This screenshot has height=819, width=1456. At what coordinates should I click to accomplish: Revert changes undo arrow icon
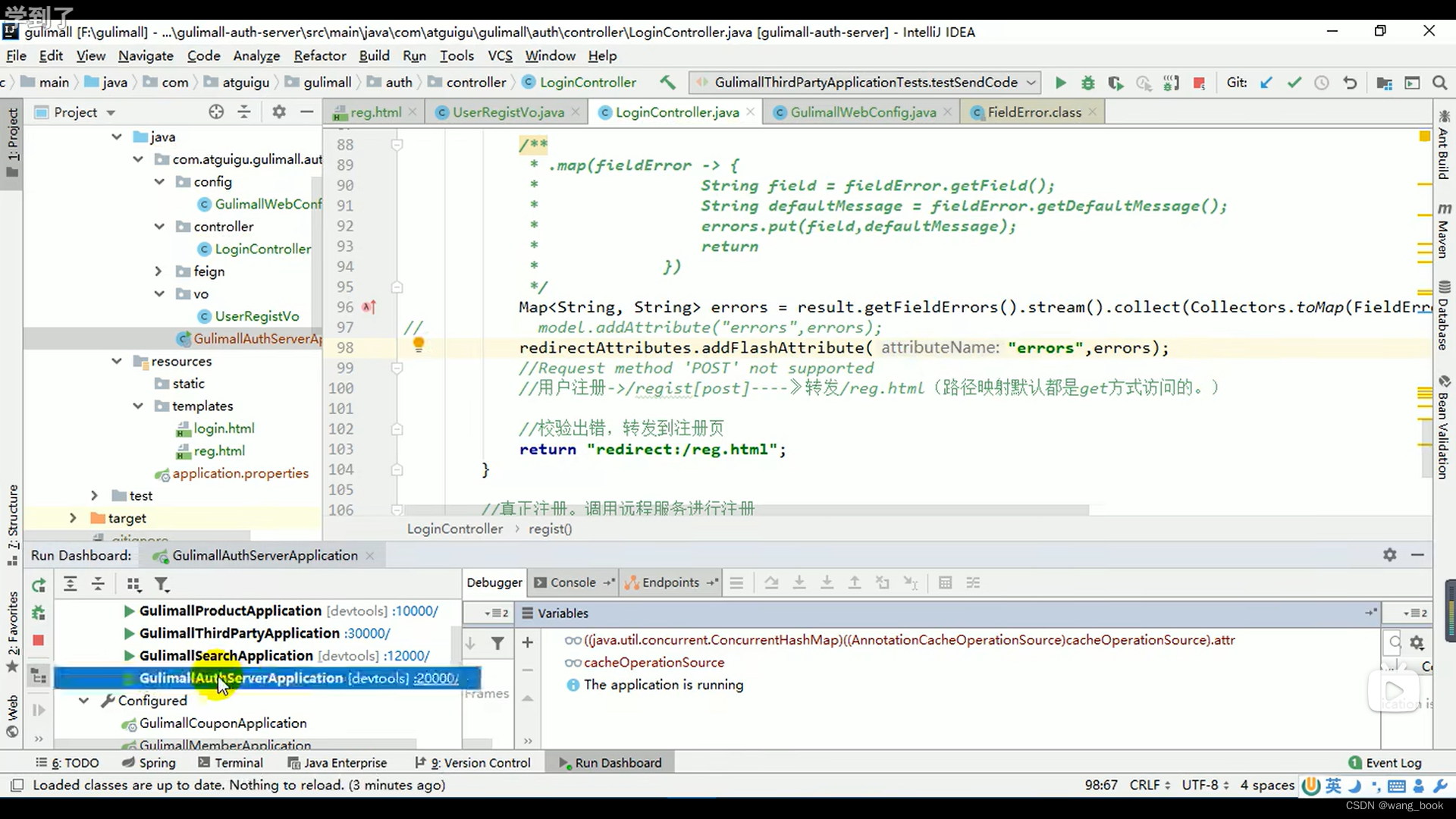[x=1349, y=83]
